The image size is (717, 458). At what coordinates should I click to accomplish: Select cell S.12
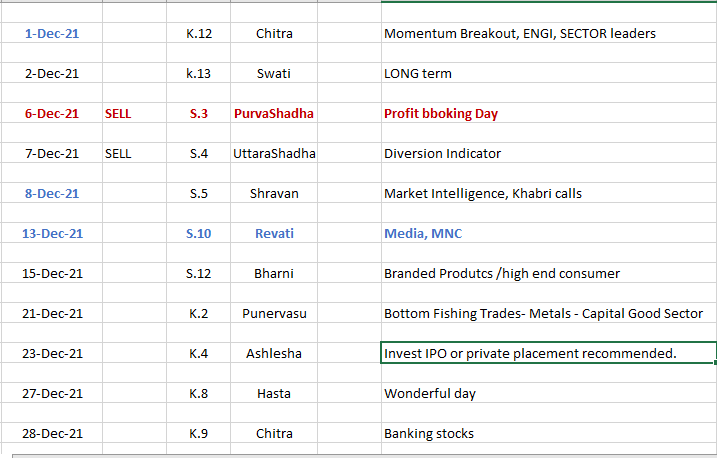[x=198, y=273]
